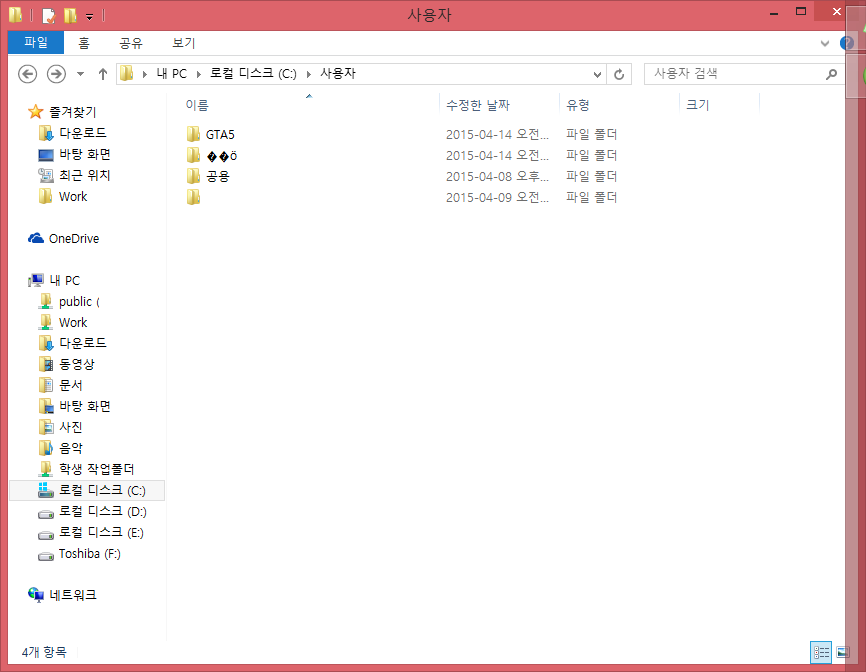
Task: Click the New Folder icon on the quick access toolbar
Action: (x=70, y=15)
